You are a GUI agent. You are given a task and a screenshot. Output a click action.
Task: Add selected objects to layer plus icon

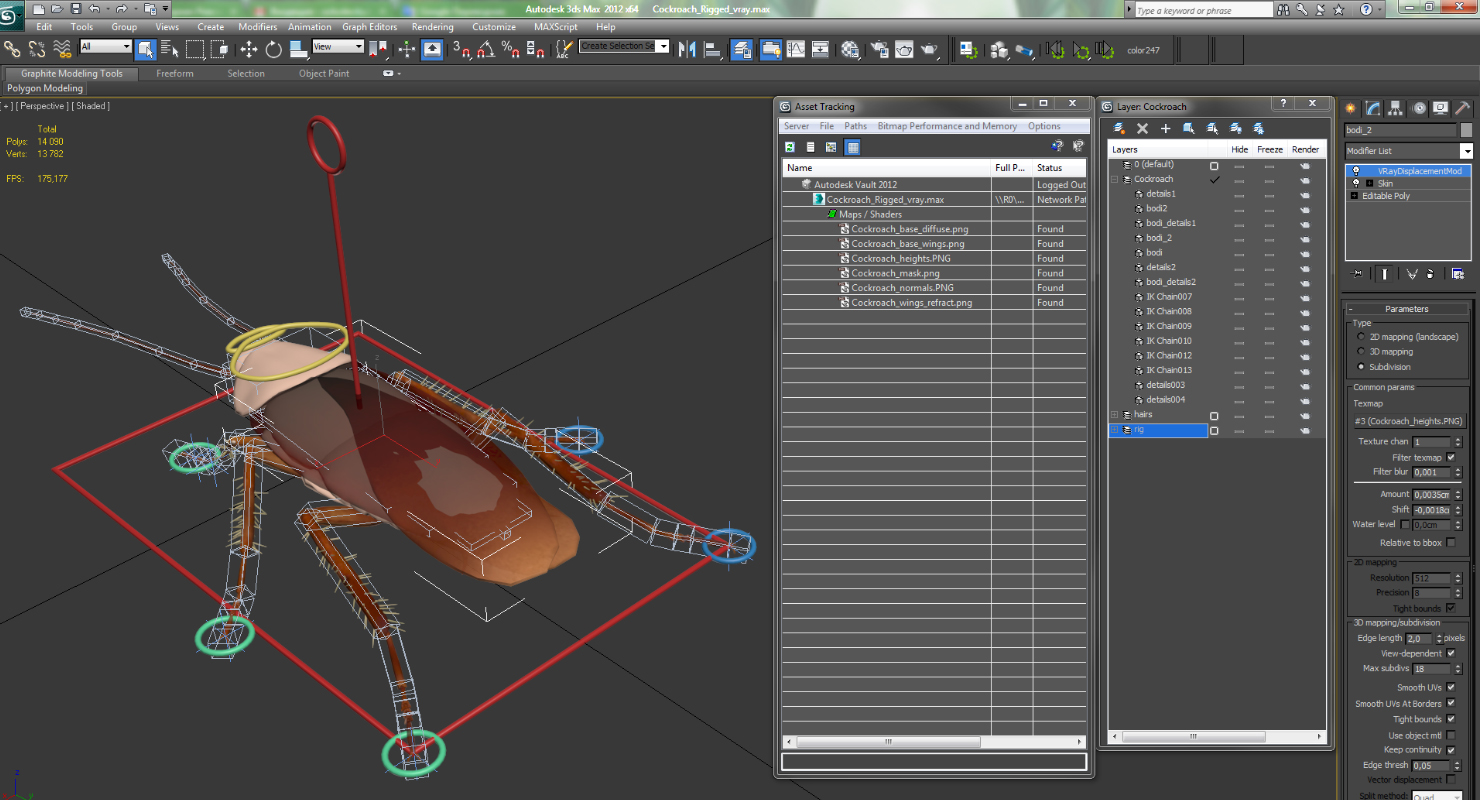click(1165, 128)
